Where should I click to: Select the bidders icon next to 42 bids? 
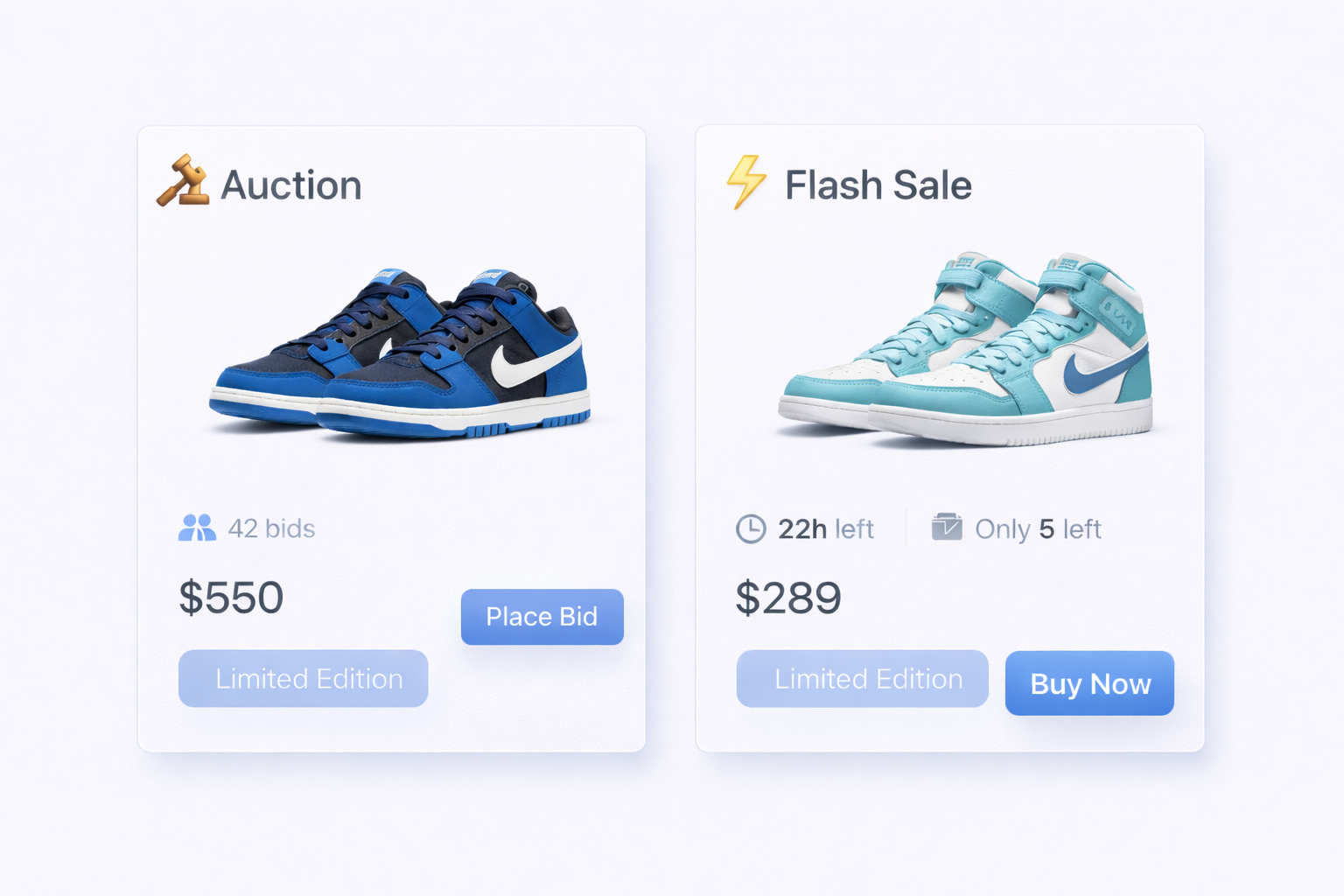pos(197,528)
